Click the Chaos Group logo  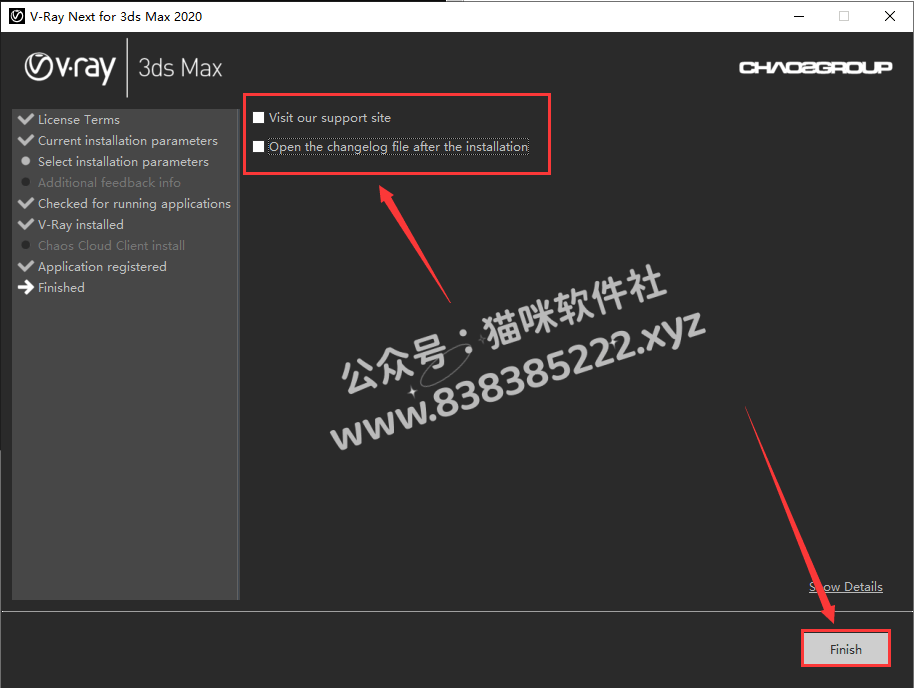pos(815,68)
